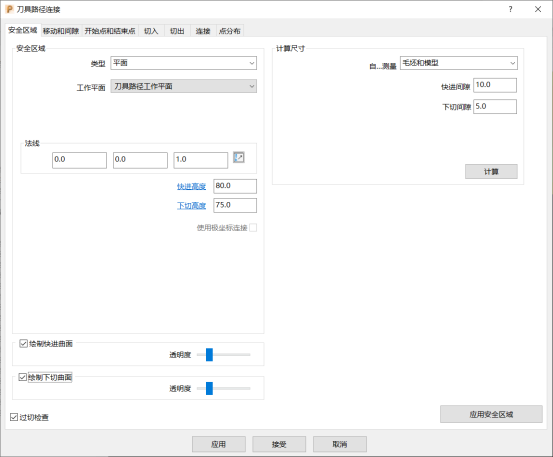
Task: Open the help question mark button
Action: pos(510,9)
